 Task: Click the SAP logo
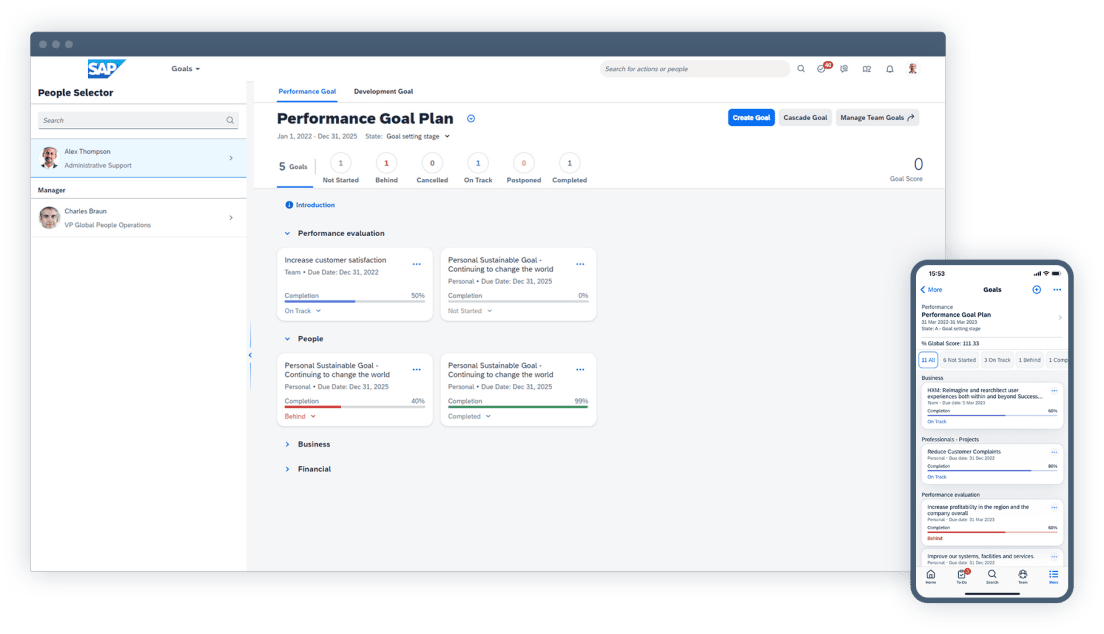click(107, 68)
